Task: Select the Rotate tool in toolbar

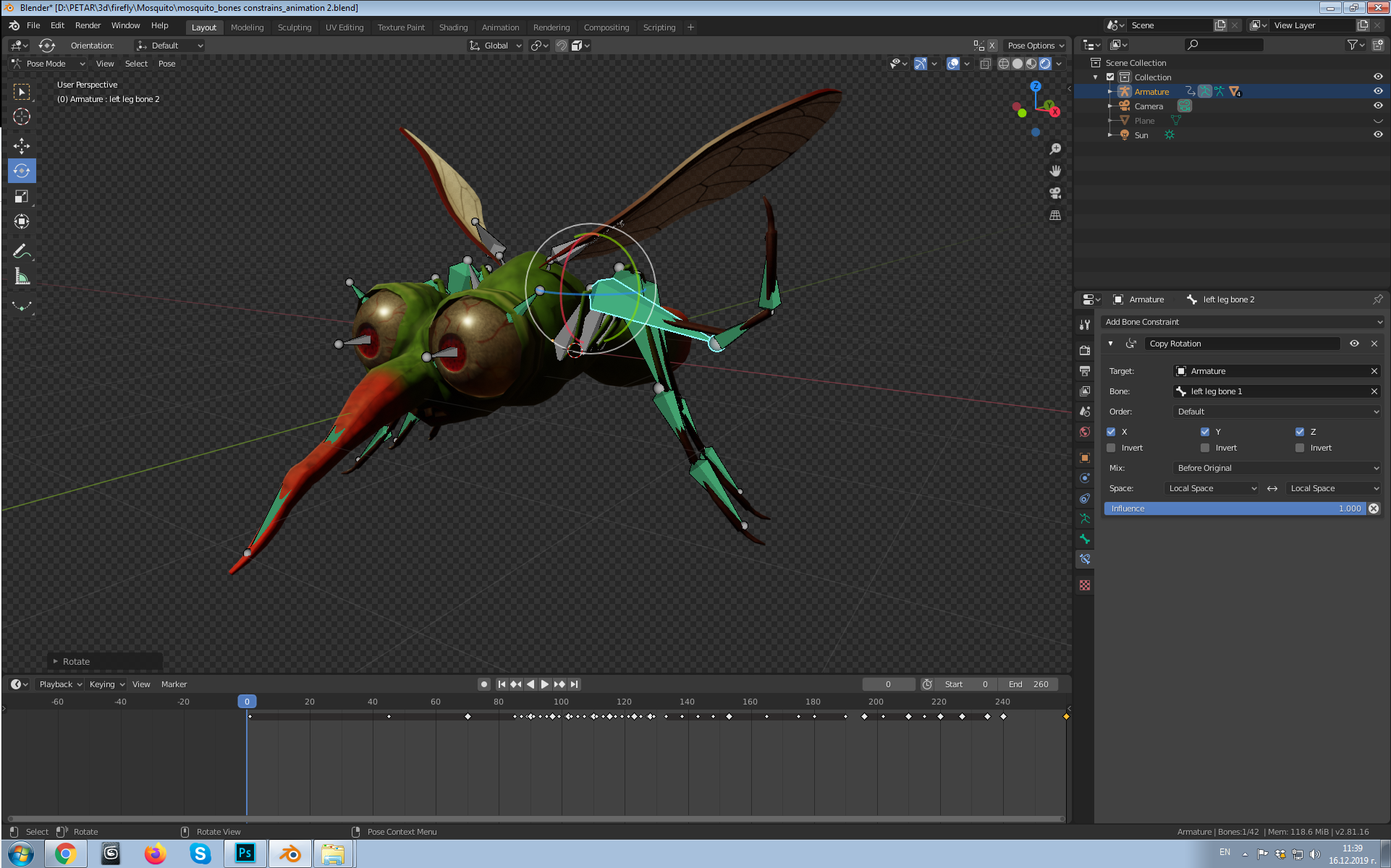Action: [x=22, y=170]
